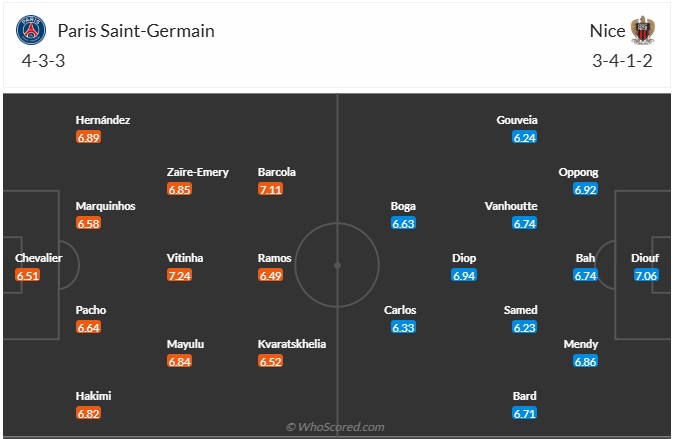Click the Paris Saint-Germain club crest
Viewport: 673px width, 439px height.
click(31, 31)
